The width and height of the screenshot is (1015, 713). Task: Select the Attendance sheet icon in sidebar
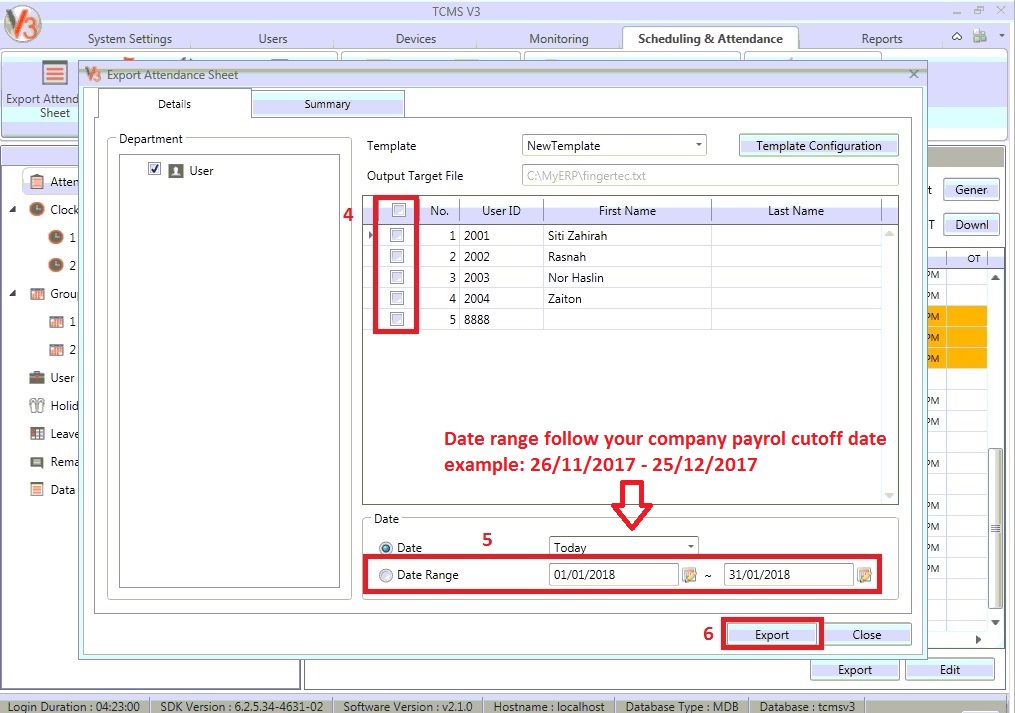[x=37, y=182]
